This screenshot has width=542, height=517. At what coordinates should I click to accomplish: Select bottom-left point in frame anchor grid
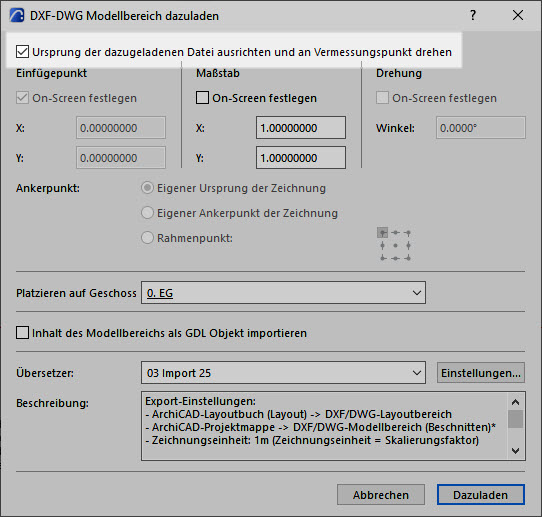click(x=382, y=258)
